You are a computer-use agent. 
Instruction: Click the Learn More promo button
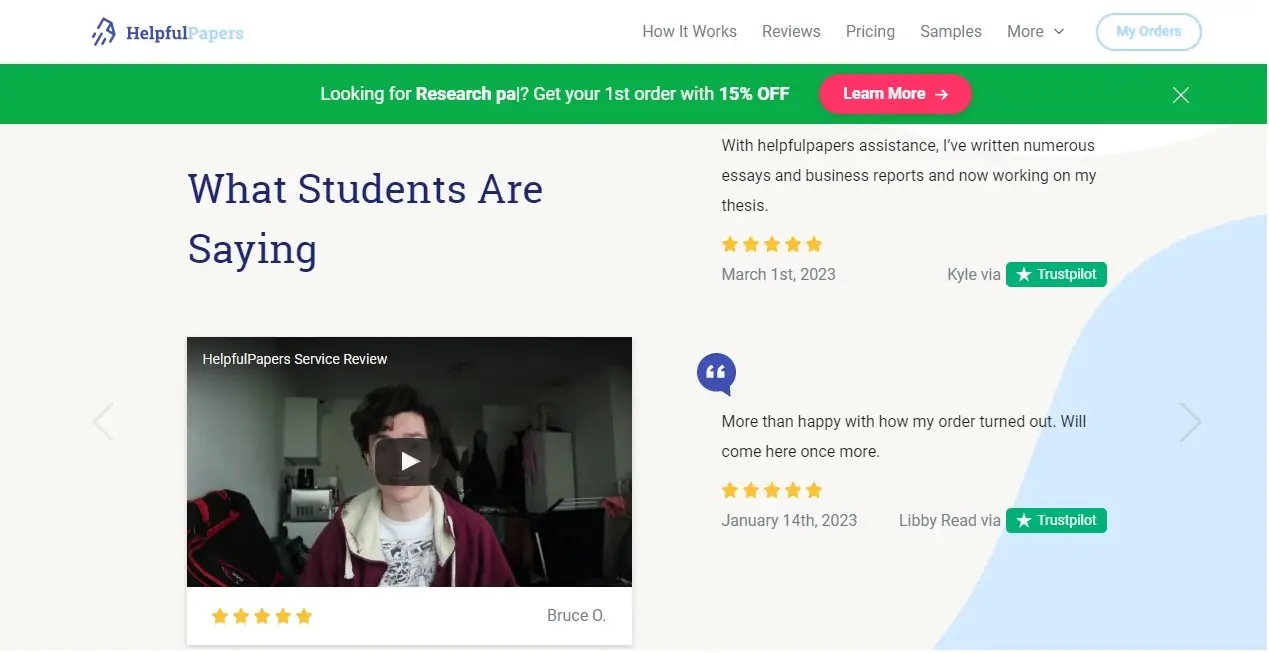[x=895, y=94]
